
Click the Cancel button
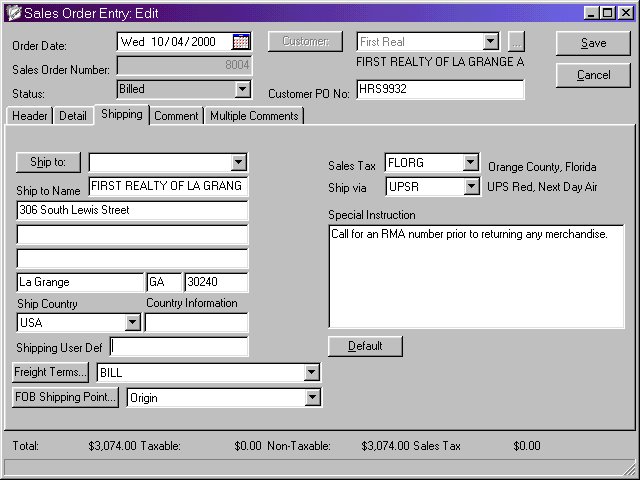pos(593,75)
